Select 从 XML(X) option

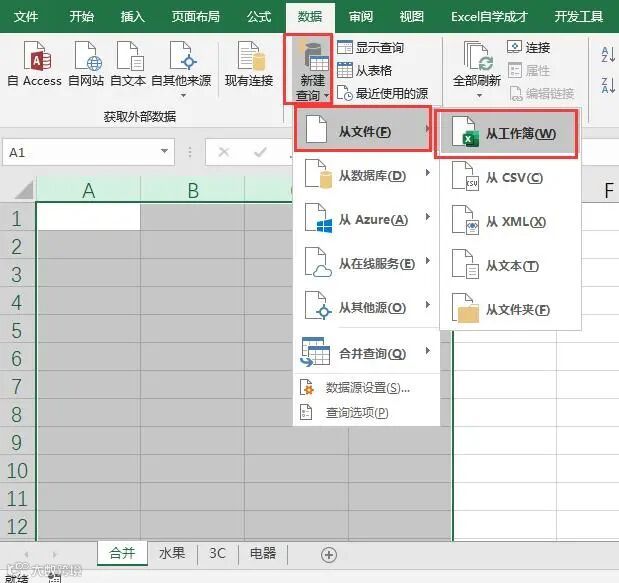pos(510,222)
